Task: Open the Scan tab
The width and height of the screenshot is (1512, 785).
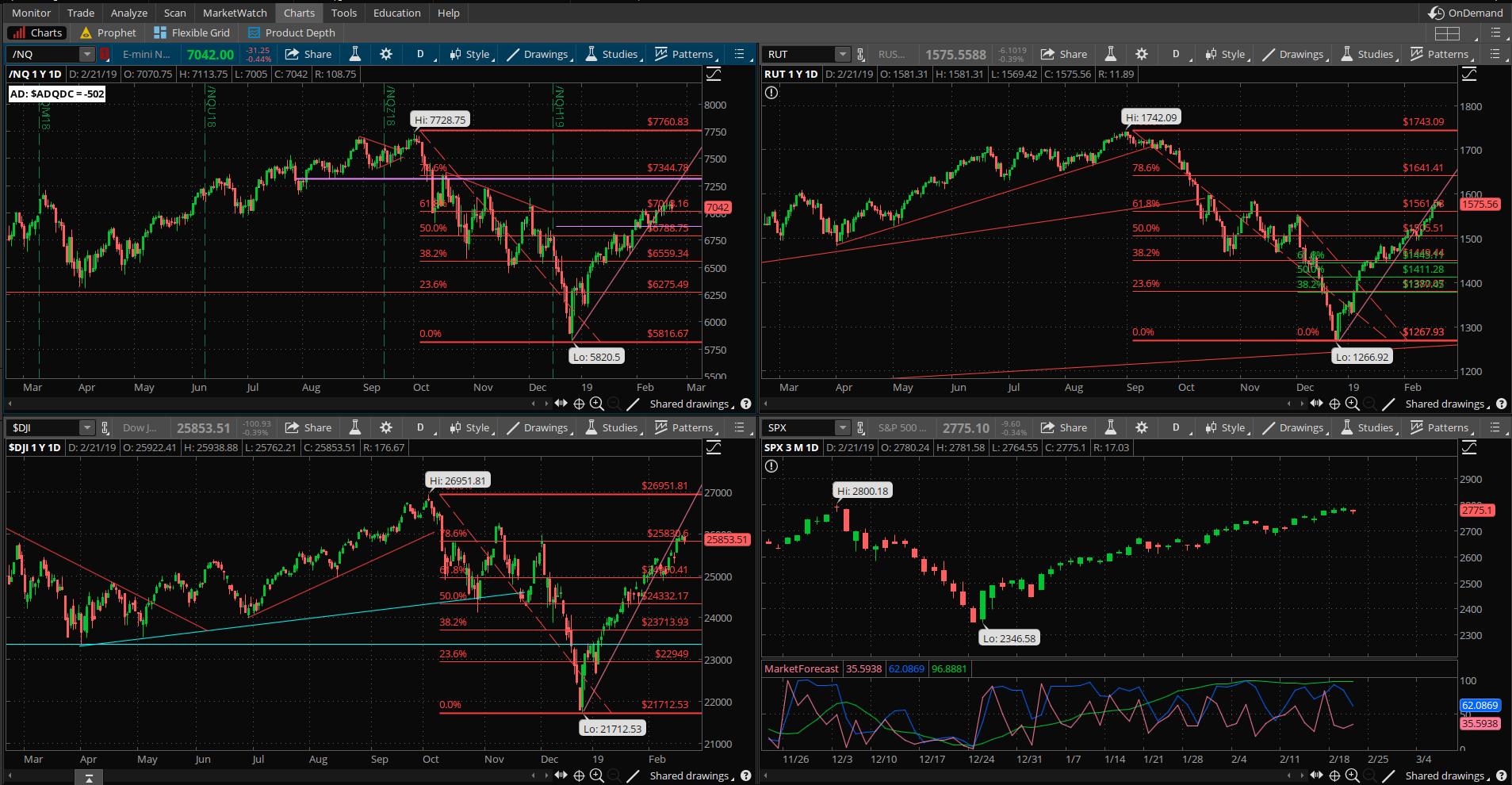Action: (x=175, y=13)
